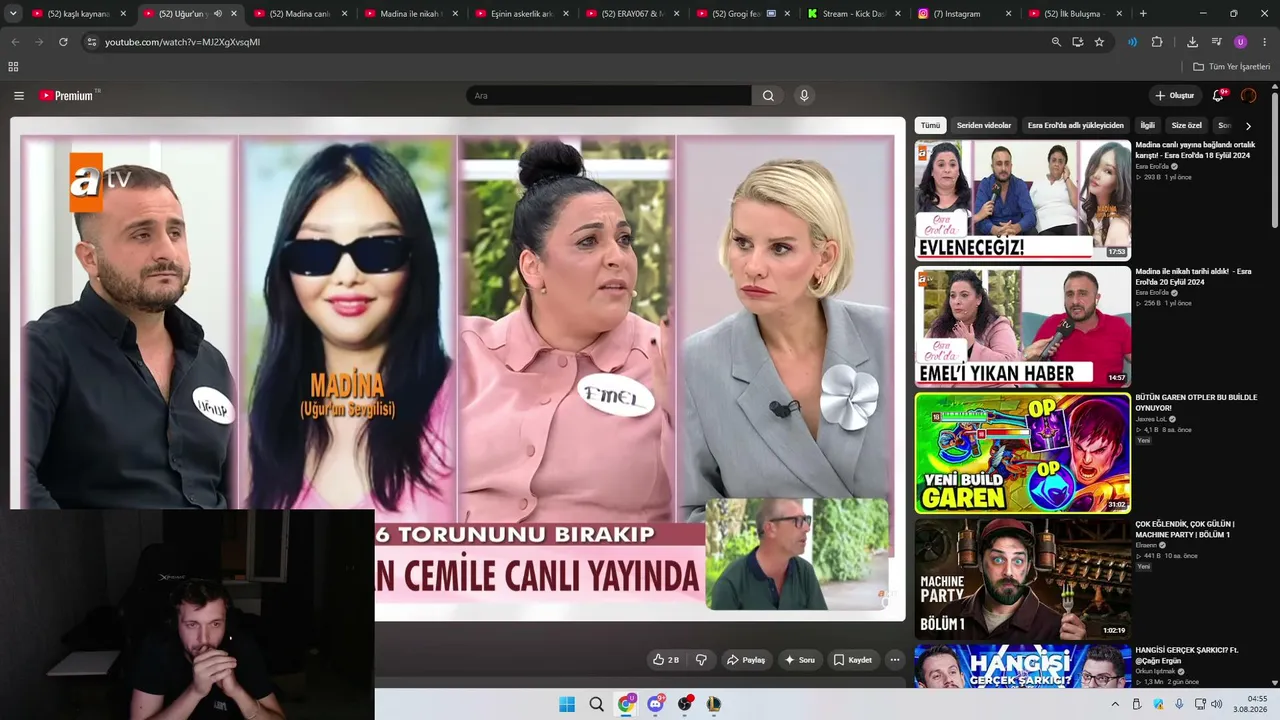This screenshot has height=720, width=1280.
Task: Open more actions for the video
Action: tap(895, 660)
